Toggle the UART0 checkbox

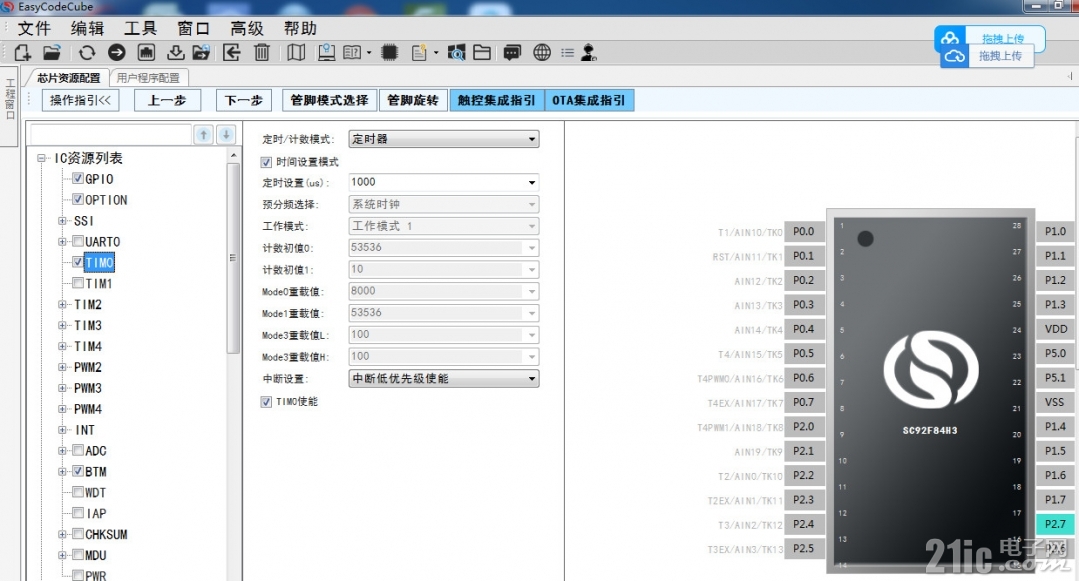click(78, 241)
